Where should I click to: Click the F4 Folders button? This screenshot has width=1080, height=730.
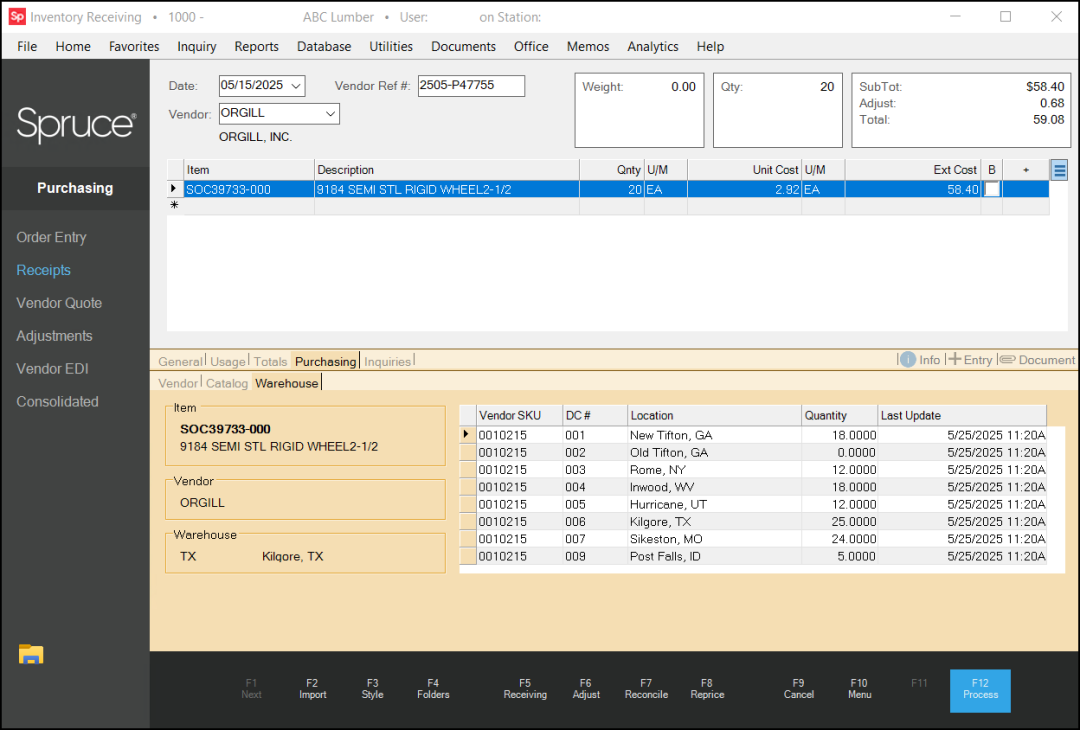[433, 689]
